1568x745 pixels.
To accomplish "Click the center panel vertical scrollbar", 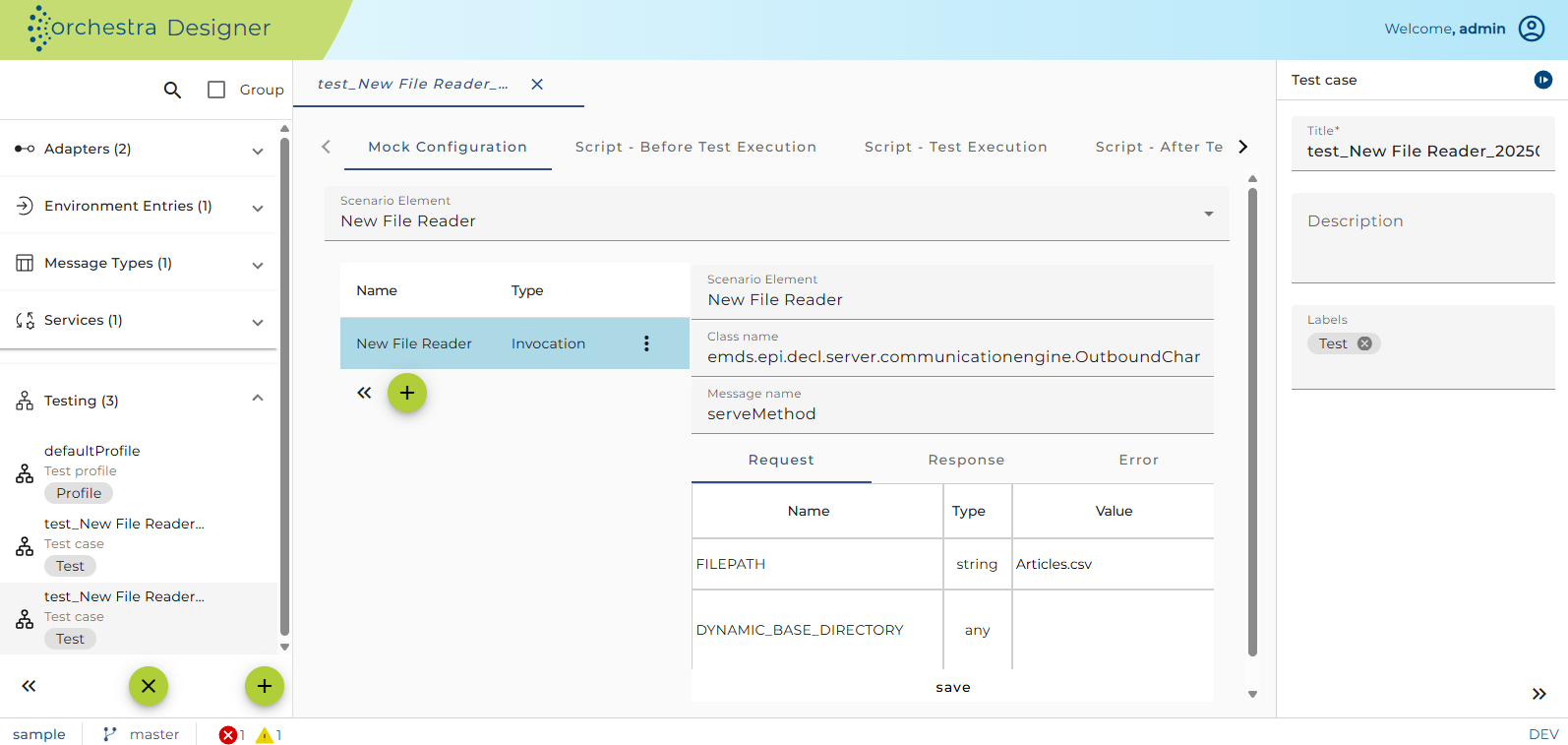I will 1252,423.
